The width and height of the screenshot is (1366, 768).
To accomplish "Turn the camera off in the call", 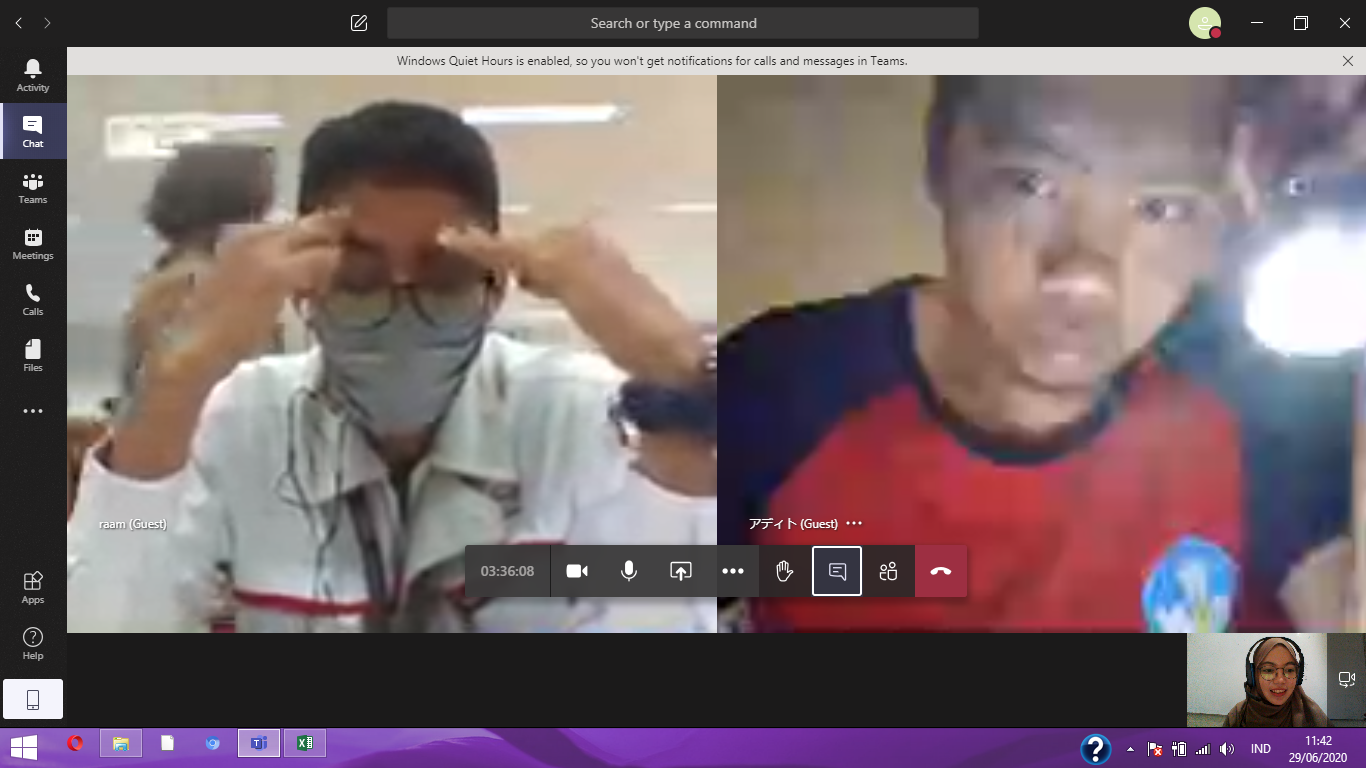I will tap(577, 571).
